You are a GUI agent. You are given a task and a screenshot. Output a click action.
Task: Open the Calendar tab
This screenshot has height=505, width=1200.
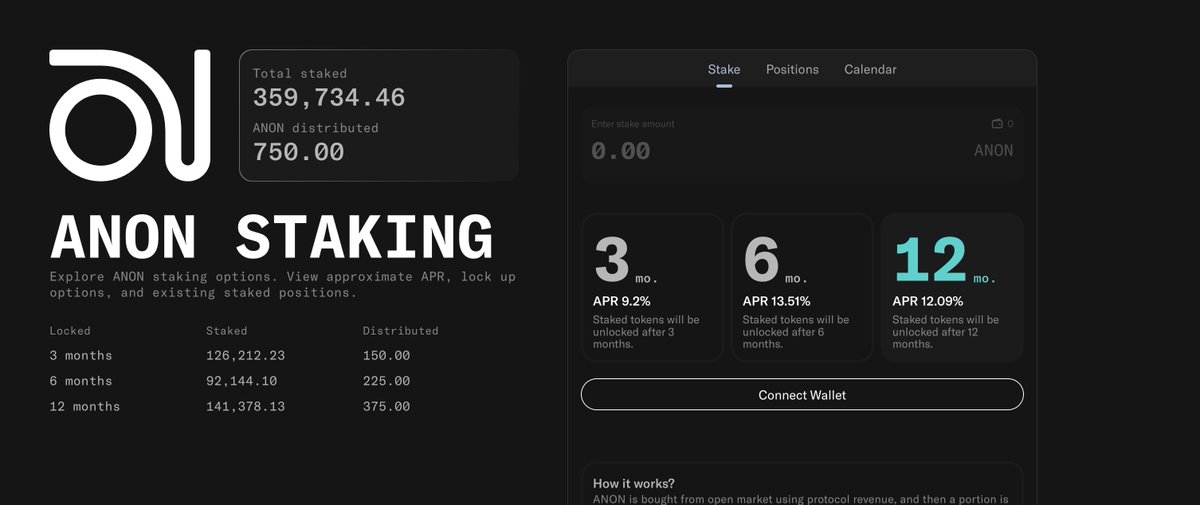tap(870, 69)
